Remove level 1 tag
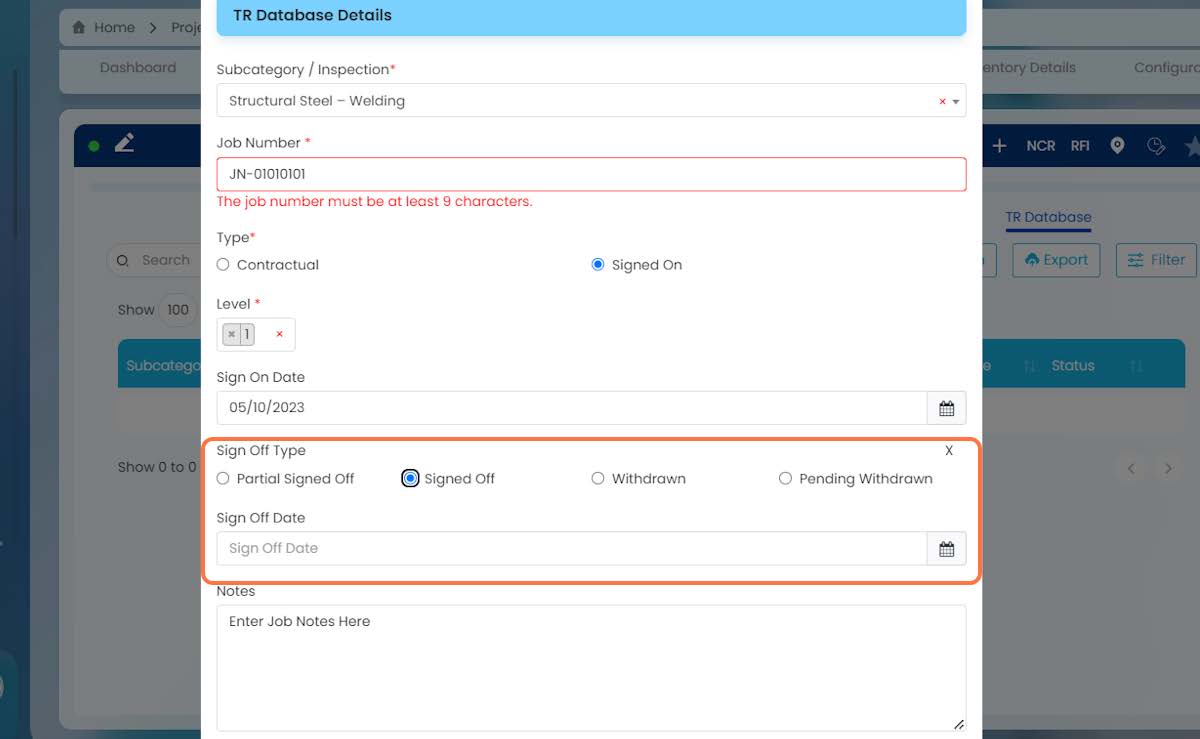 [232, 334]
